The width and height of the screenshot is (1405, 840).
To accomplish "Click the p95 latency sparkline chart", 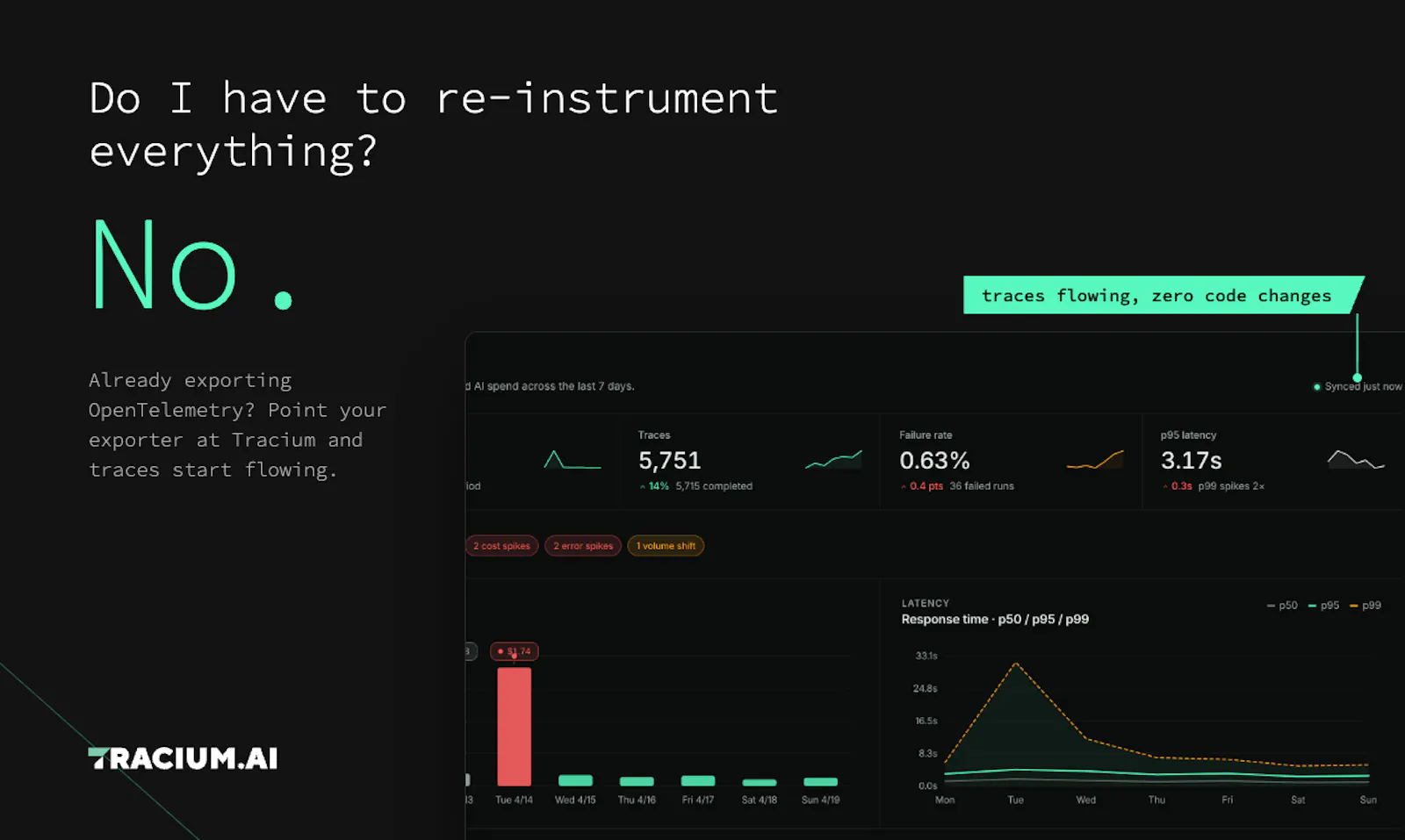I will pos(1356,459).
